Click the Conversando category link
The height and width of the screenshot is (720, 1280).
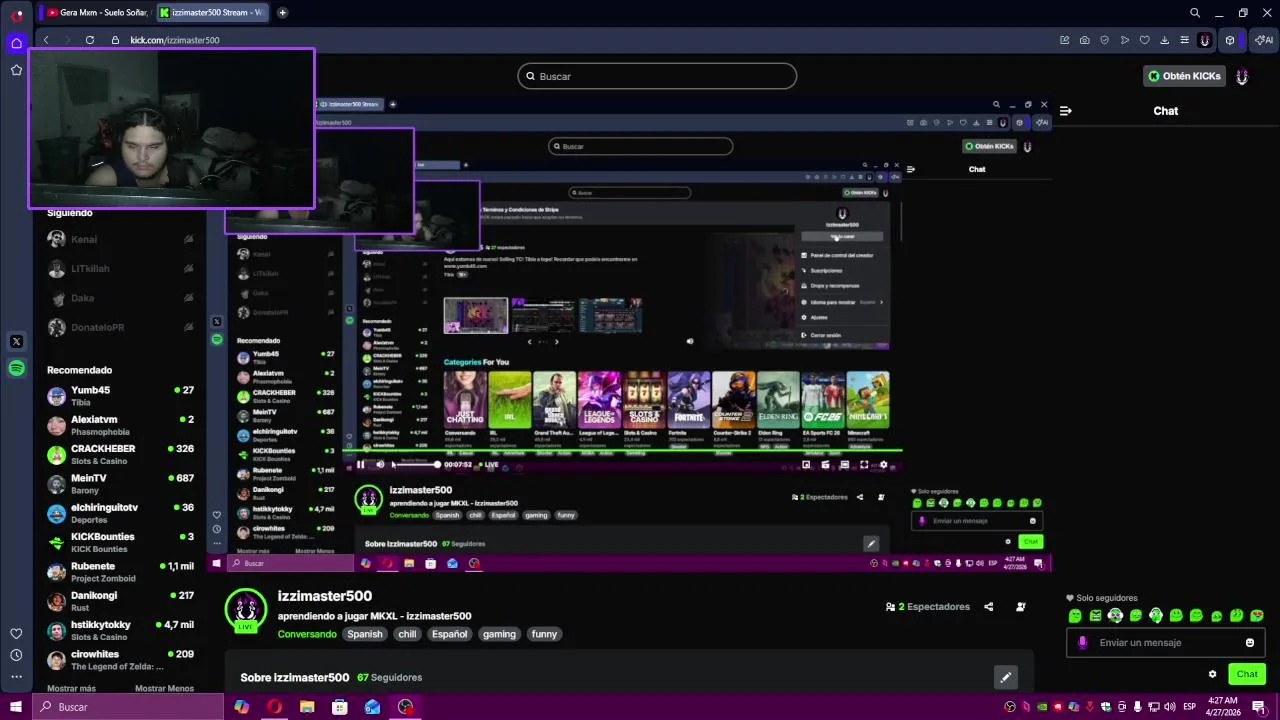(307, 634)
